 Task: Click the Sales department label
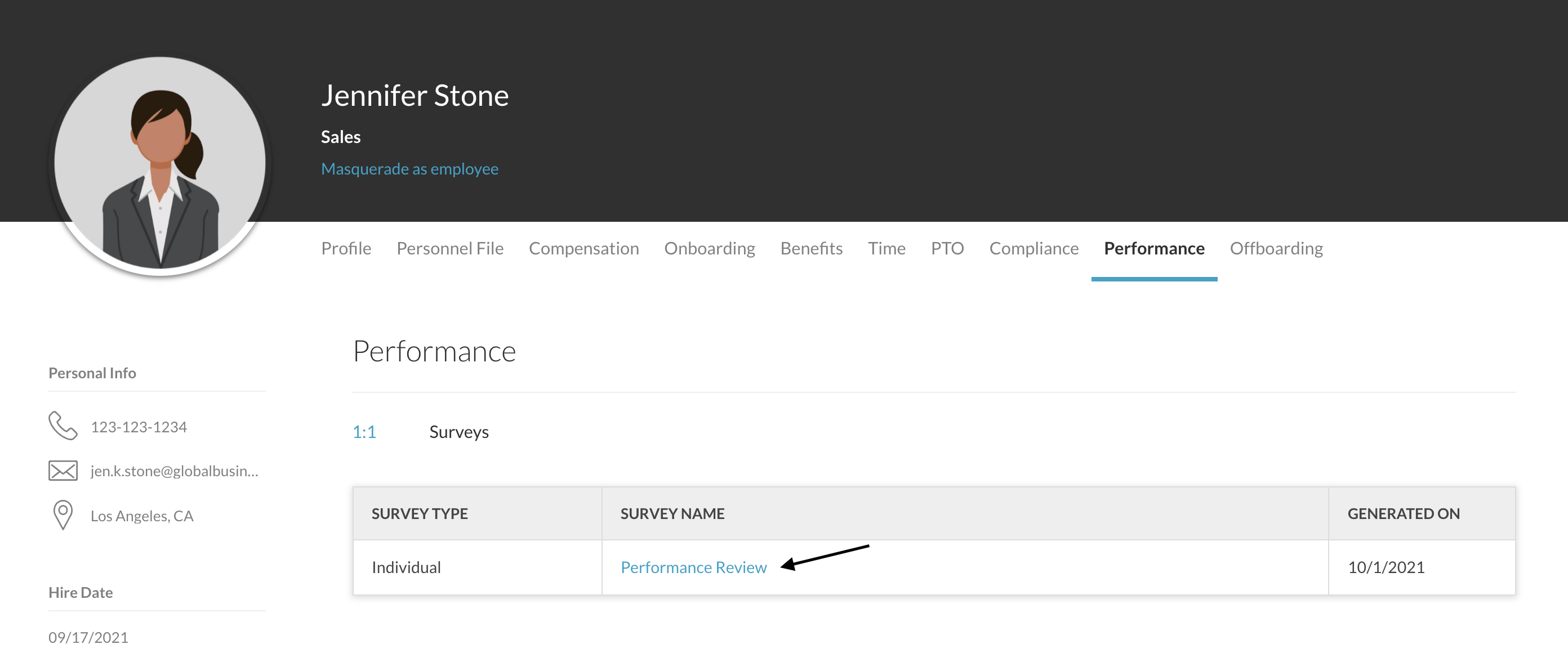(340, 137)
